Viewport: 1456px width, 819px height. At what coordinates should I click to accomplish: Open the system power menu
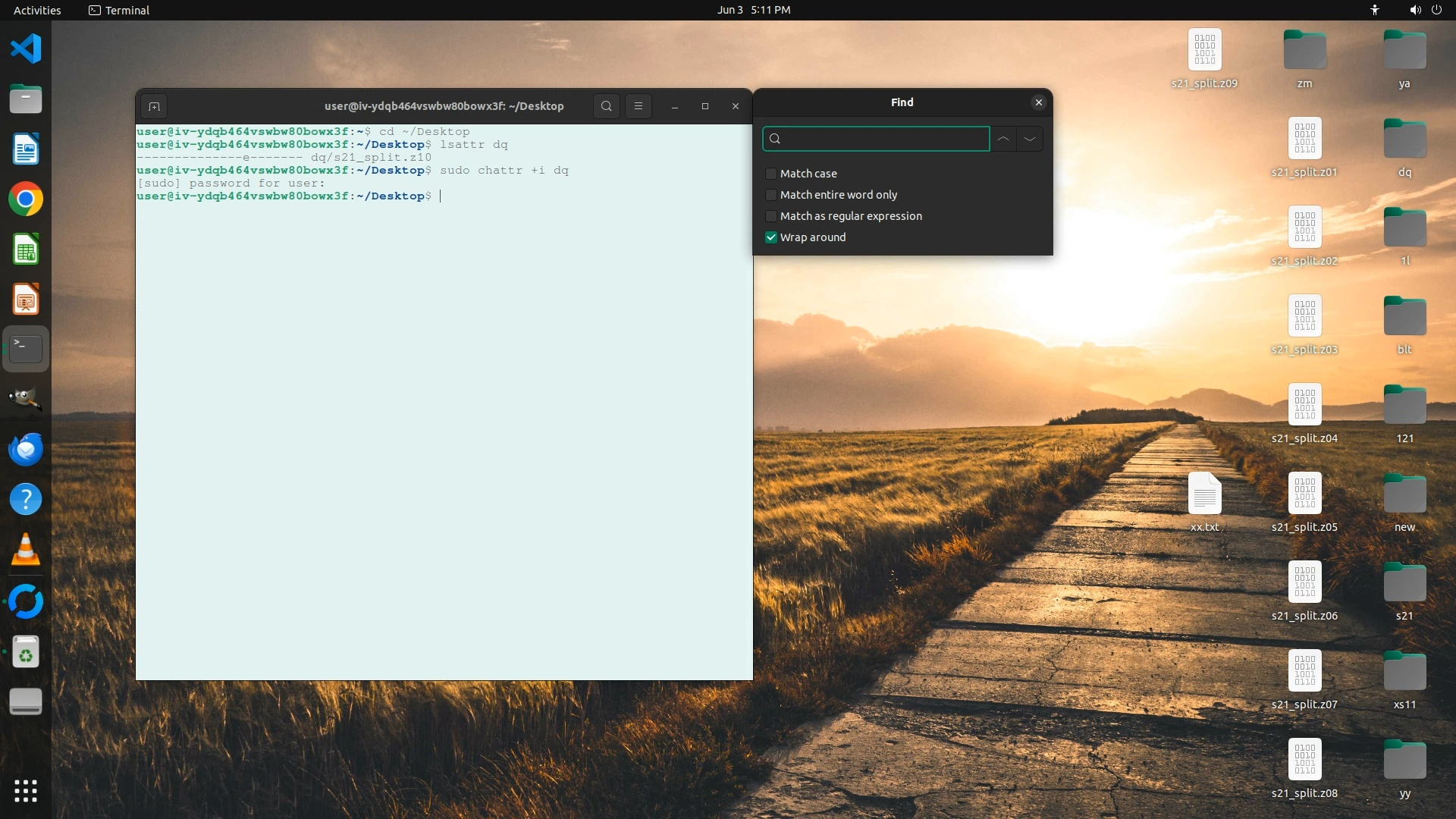click(1436, 10)
